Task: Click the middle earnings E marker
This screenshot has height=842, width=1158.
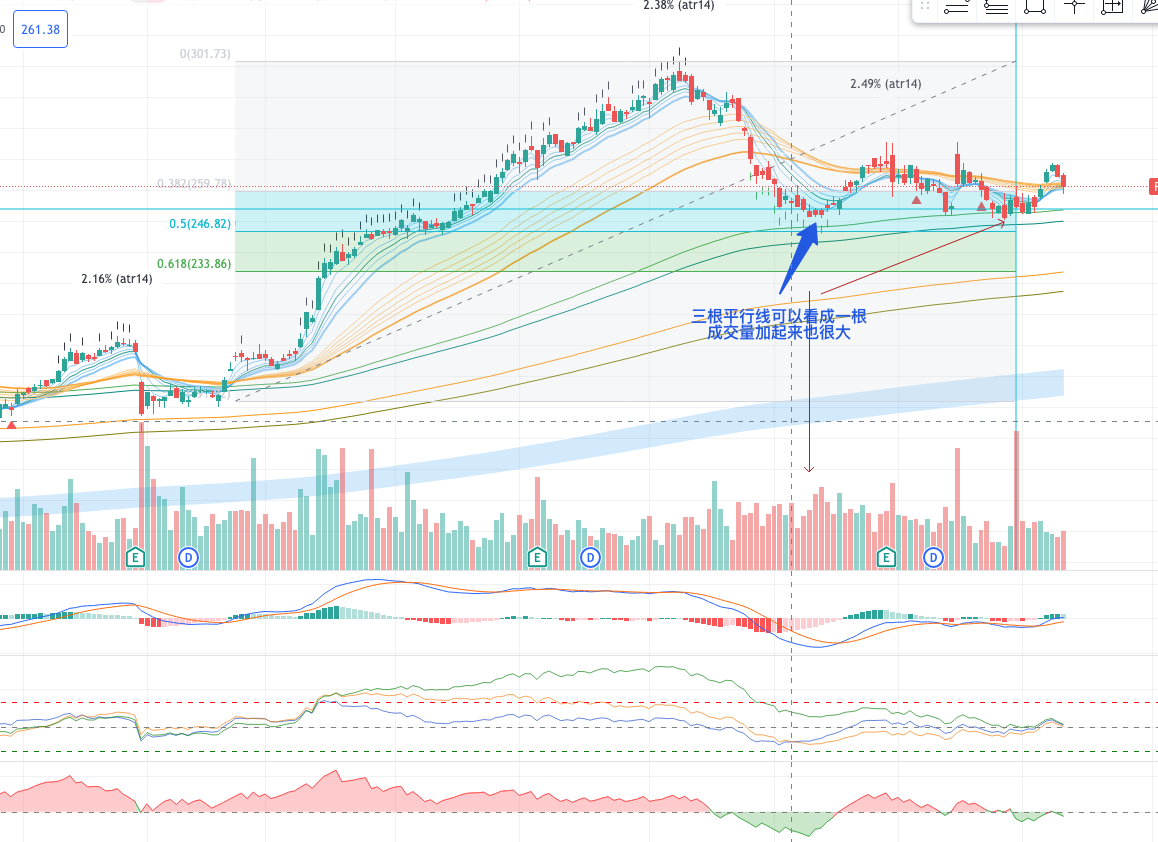Action: pyautogui.click(x=537, y=556)
